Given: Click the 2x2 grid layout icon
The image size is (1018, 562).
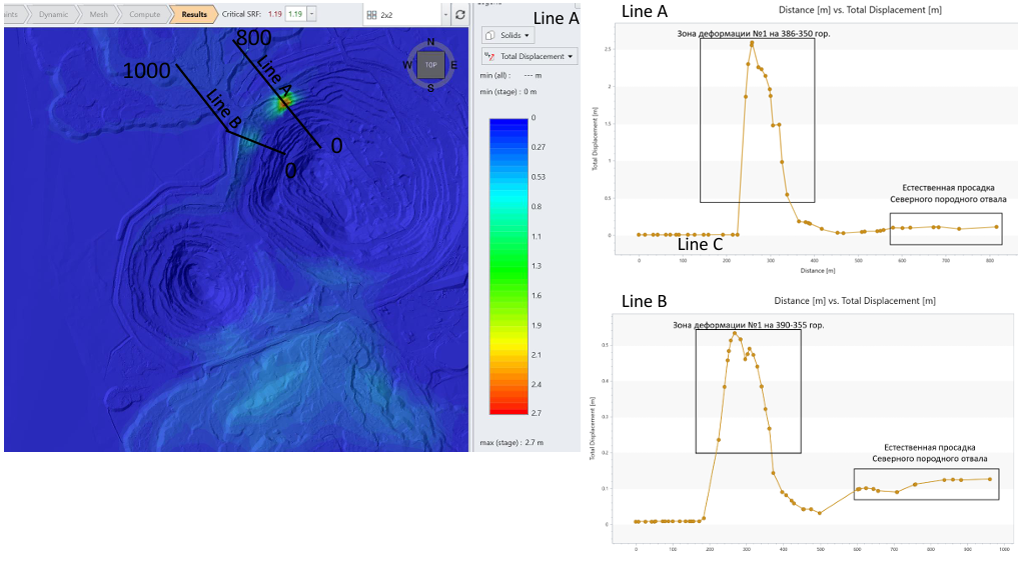Looking at the screenshot, I should [372, 16].
